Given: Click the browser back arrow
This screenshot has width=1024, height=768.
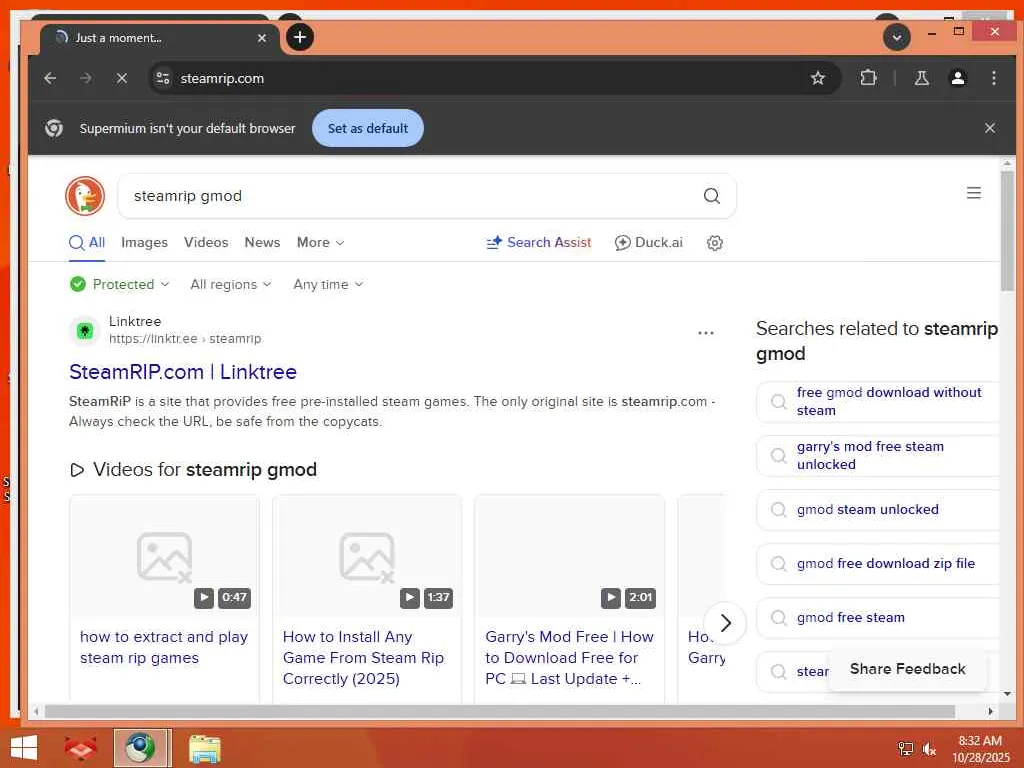Looking at the screenshot, I should (50, 78).
